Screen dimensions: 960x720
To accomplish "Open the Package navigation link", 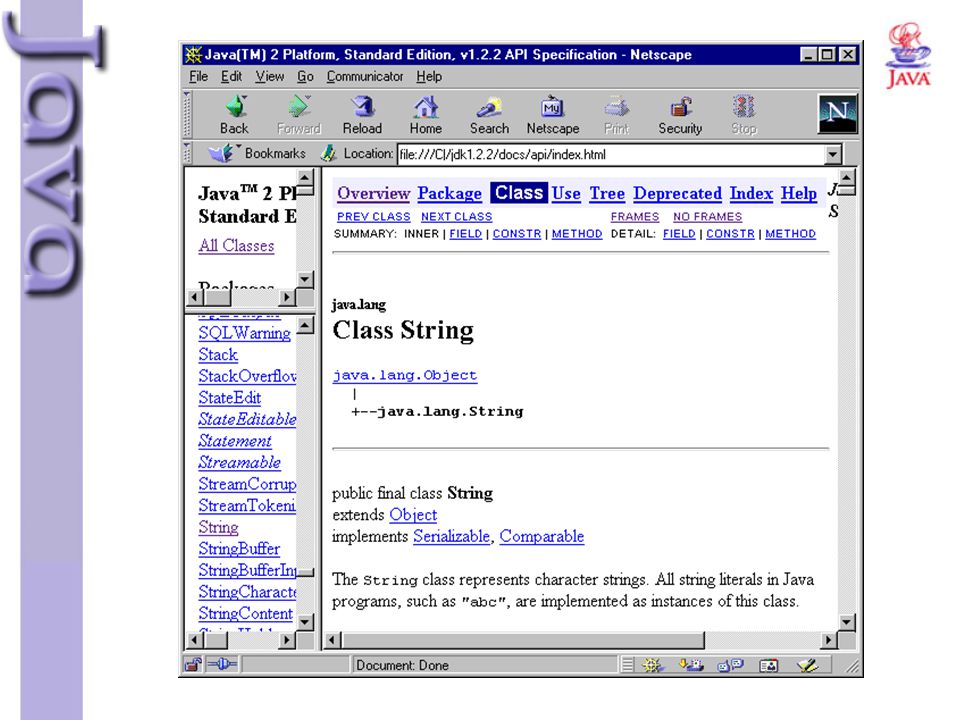I will (449, 193).
